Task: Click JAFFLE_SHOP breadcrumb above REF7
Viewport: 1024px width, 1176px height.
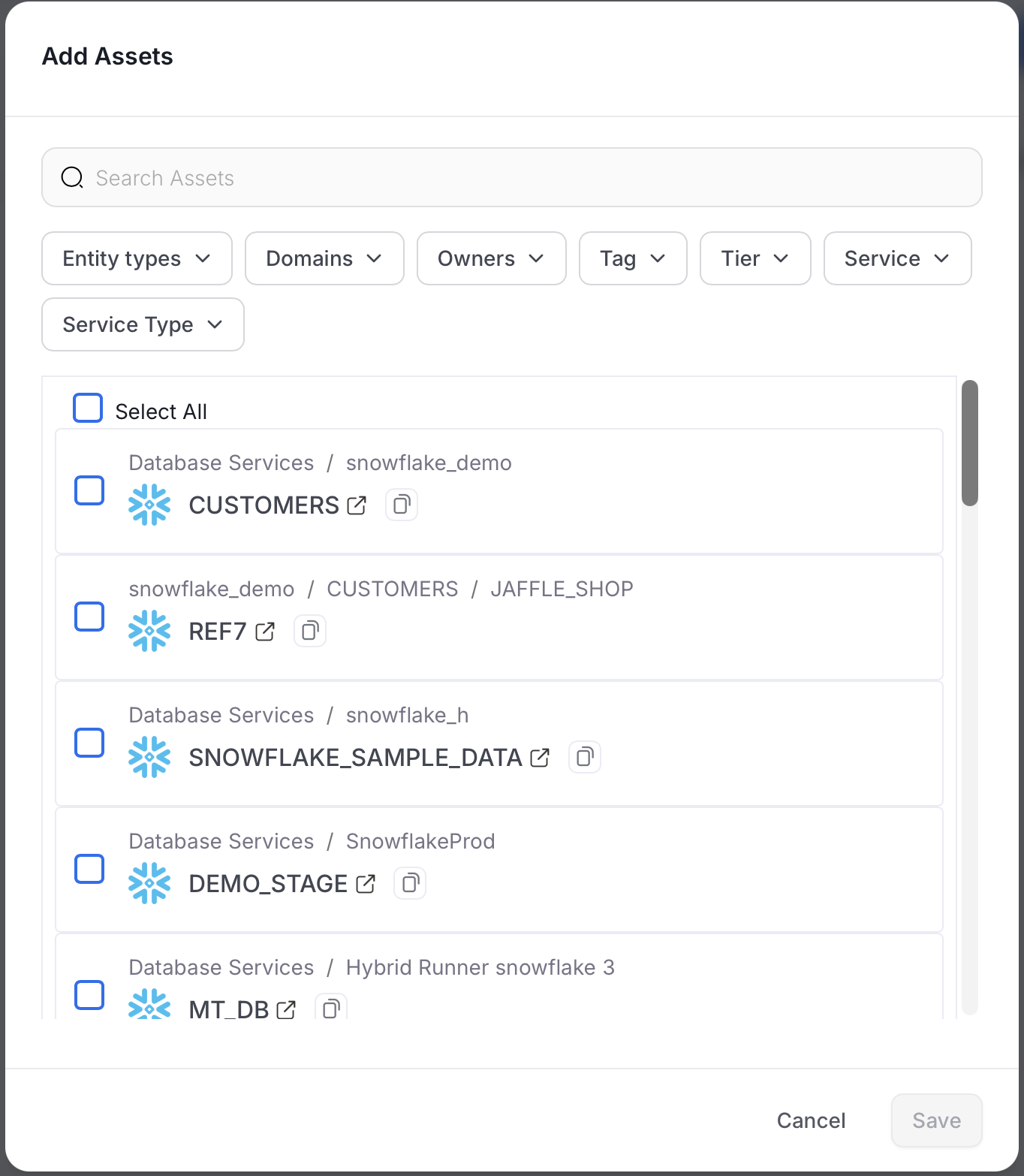Action: tap(562, 589)
